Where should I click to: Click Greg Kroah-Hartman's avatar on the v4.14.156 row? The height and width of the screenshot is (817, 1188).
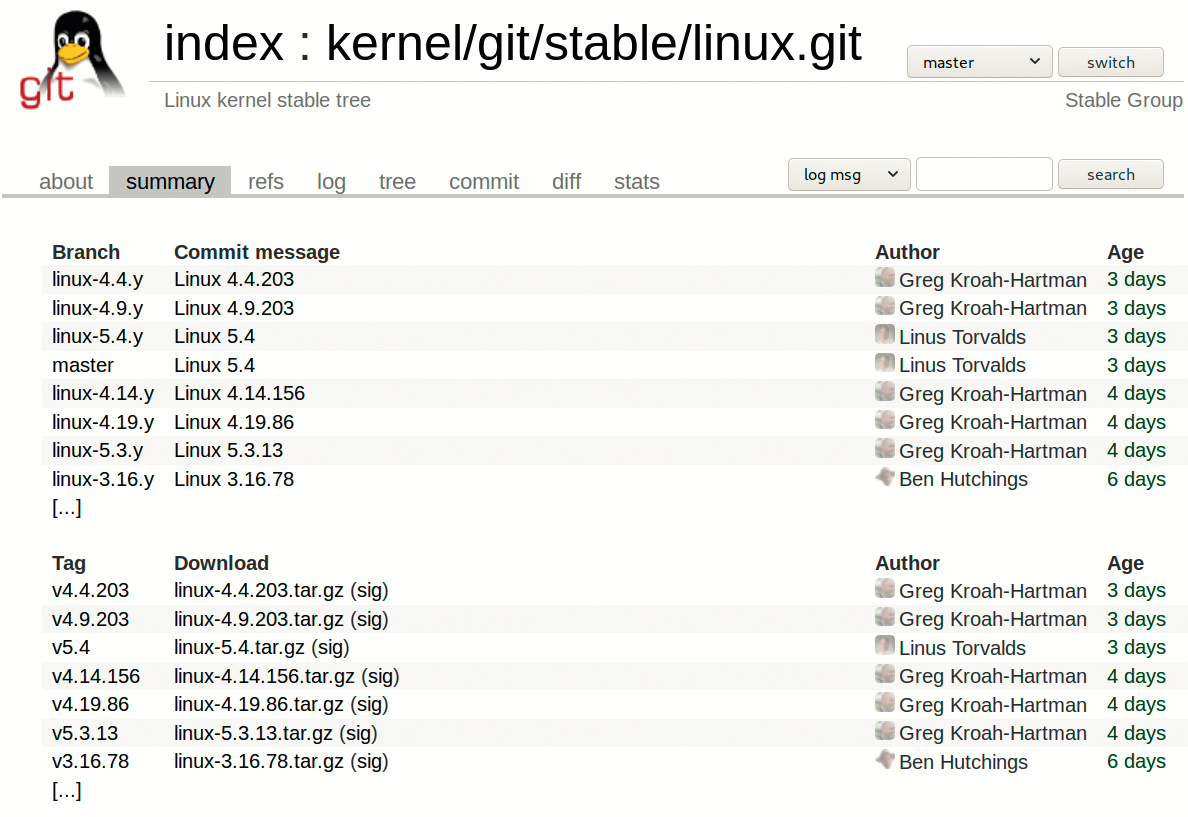(x=885, y=675)
